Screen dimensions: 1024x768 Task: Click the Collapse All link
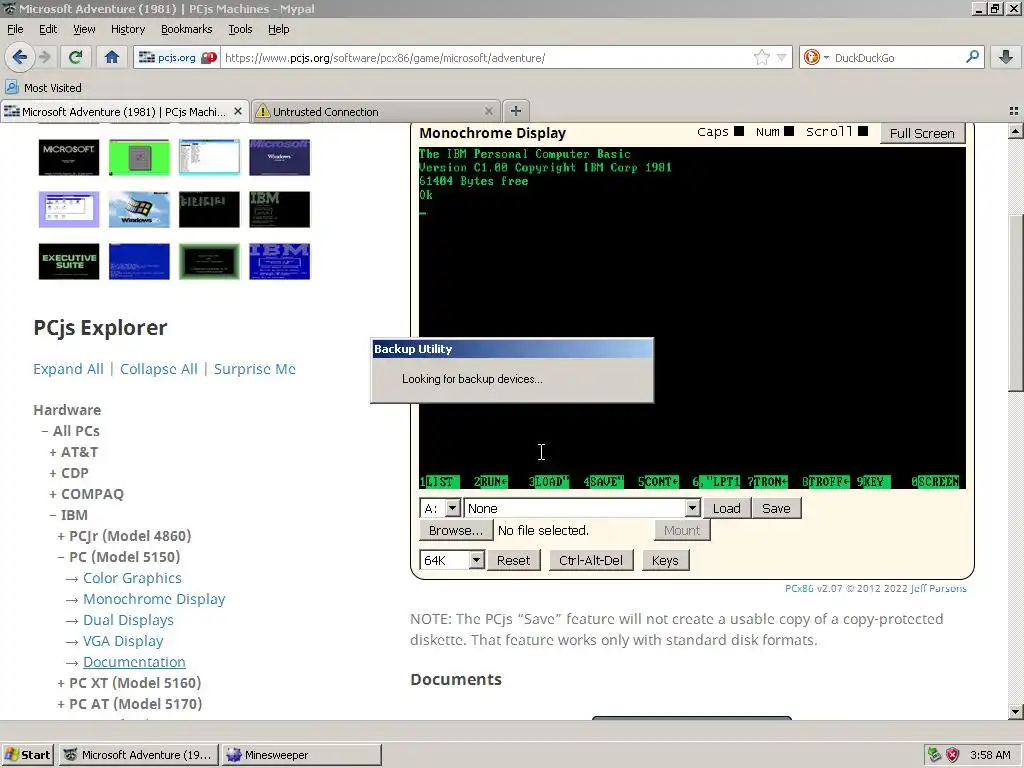coord(159,369)
